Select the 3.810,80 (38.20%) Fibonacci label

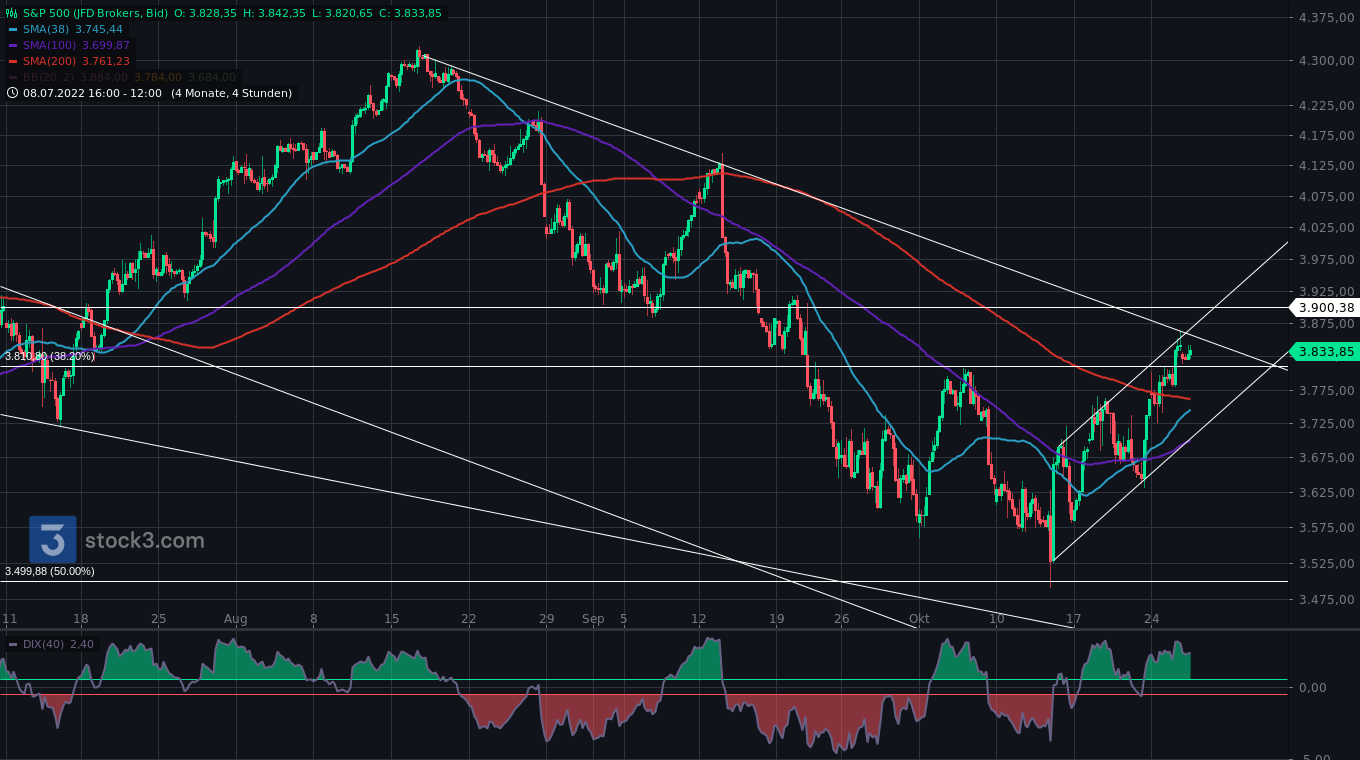(x=48, y=355)
